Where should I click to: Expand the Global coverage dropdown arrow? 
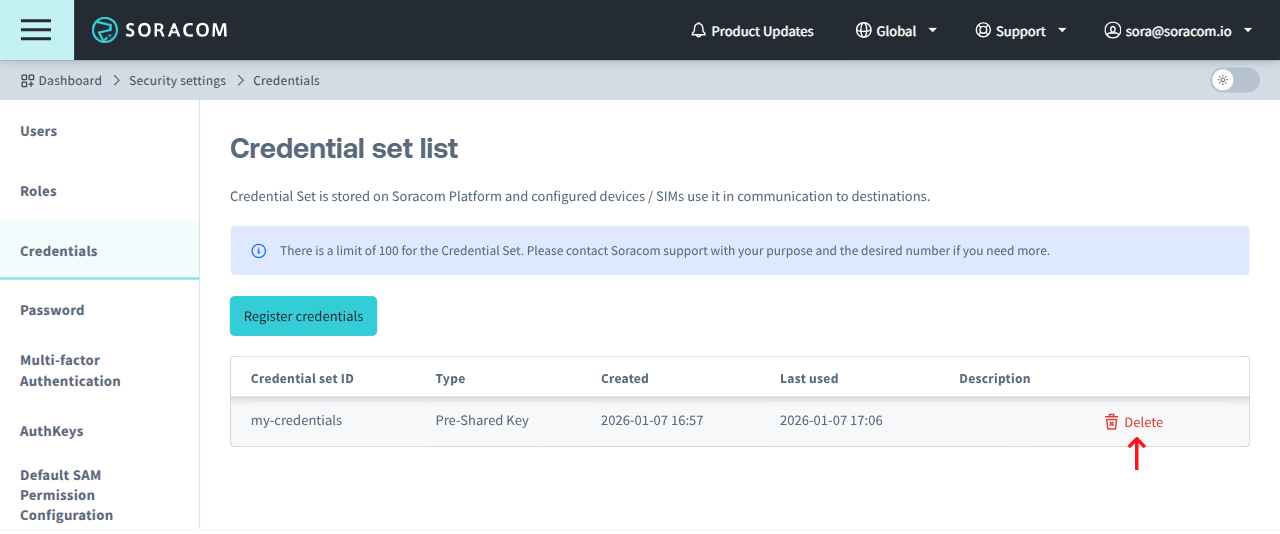coord(933,31)
